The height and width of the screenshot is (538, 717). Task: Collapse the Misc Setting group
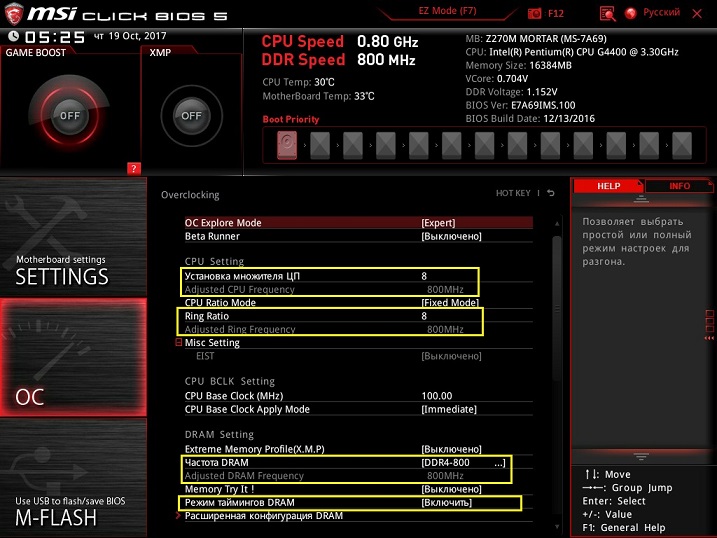[179, 342]
